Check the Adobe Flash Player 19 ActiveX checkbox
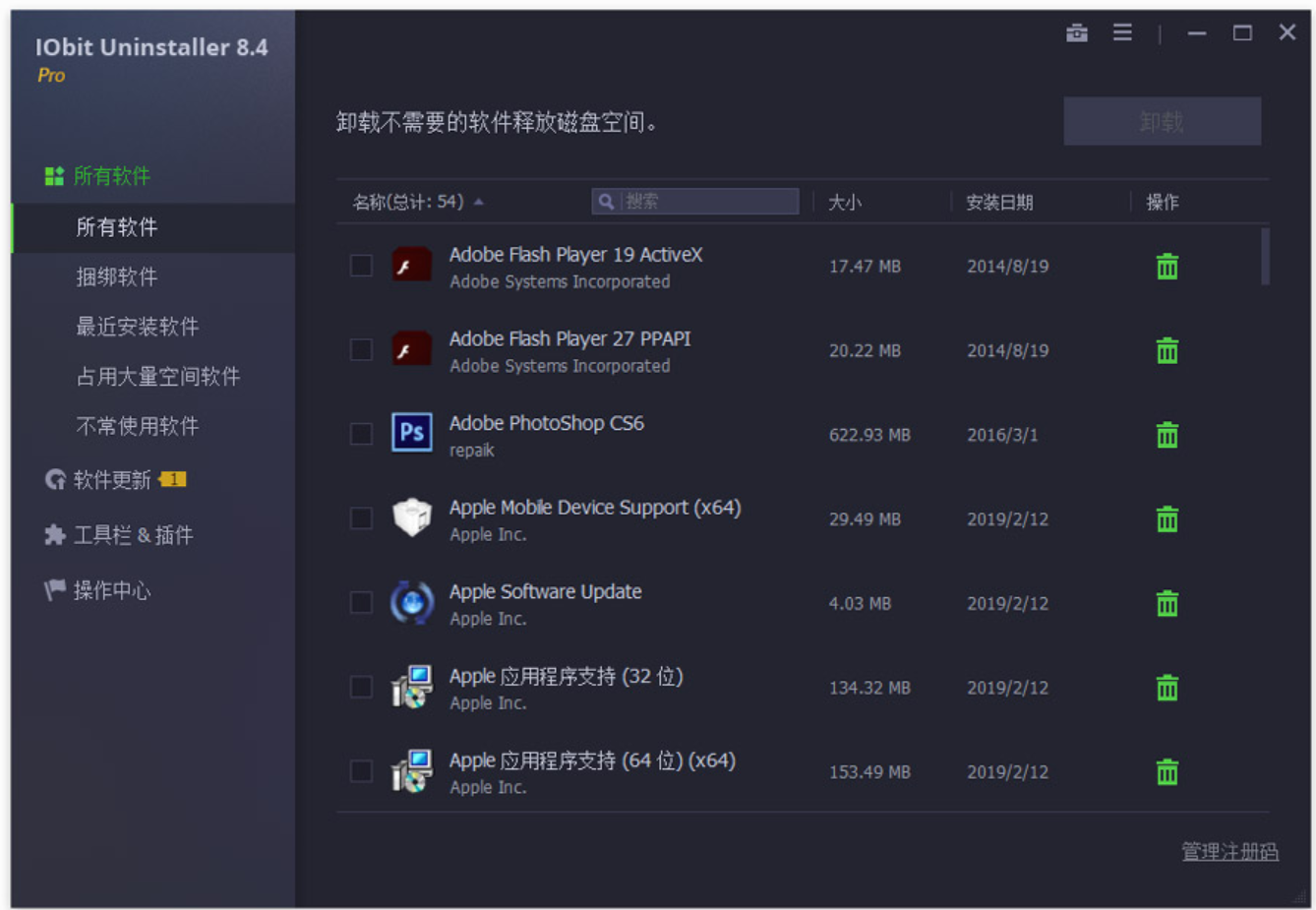 coord(361,266)
